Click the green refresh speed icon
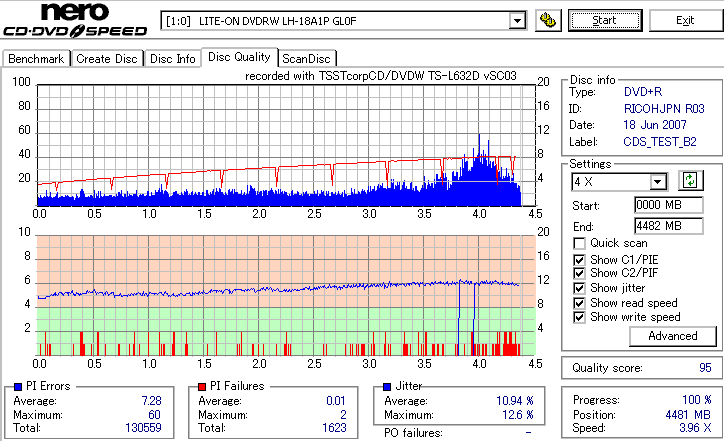Viewport: 724px width, 441px height. [x=690, y=181]
